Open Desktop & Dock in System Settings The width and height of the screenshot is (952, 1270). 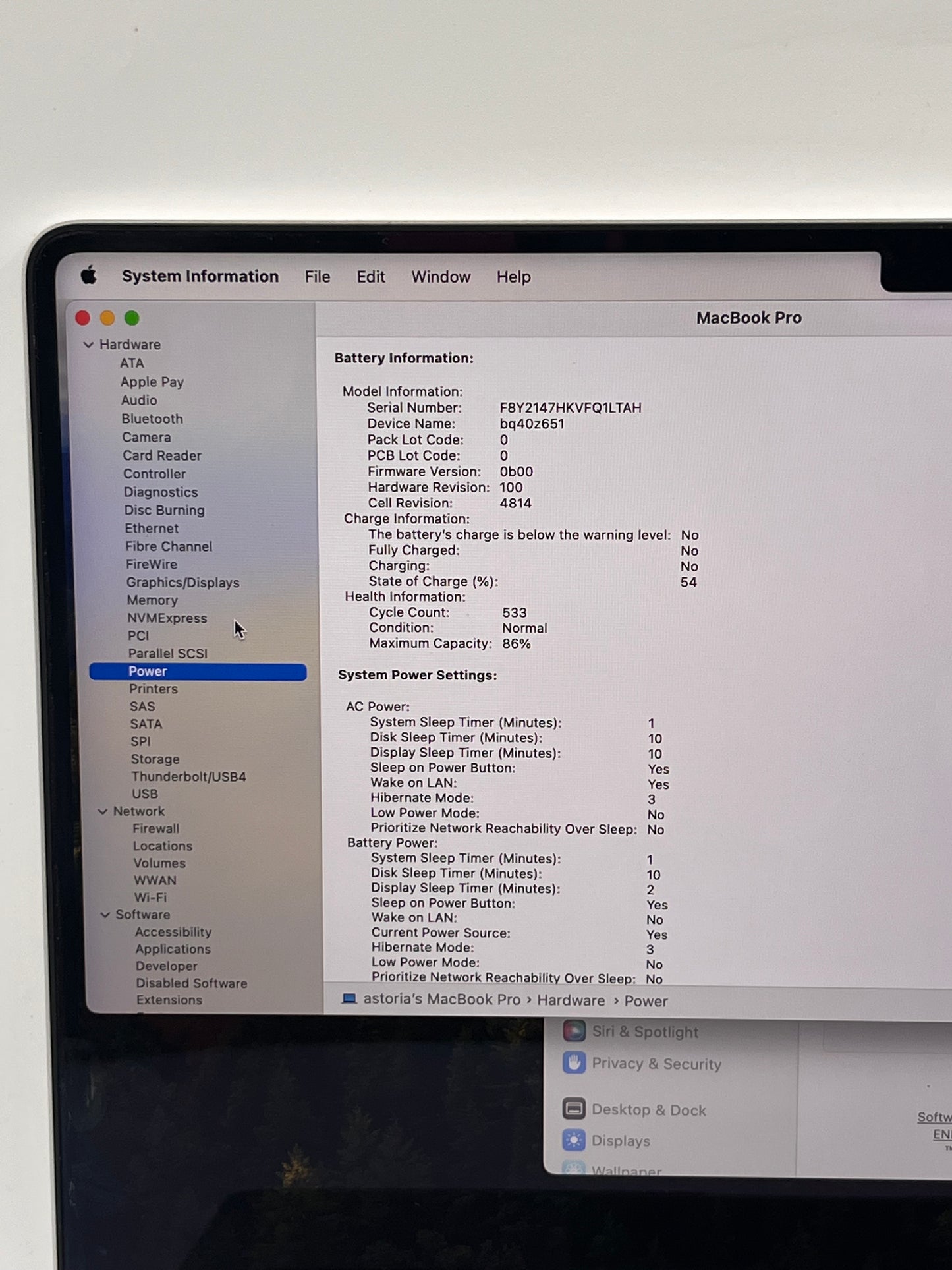tap(634, 1110)
